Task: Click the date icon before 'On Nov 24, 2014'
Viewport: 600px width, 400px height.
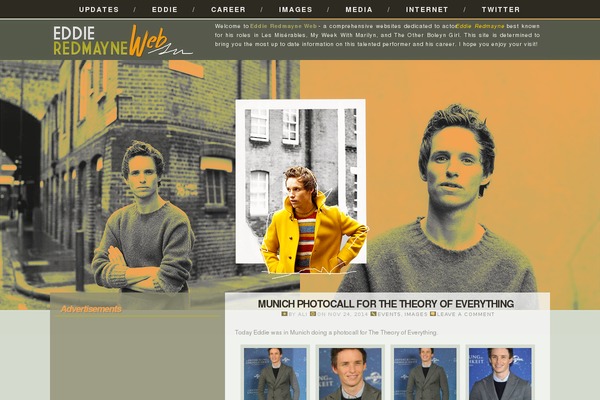Action: 313,314
